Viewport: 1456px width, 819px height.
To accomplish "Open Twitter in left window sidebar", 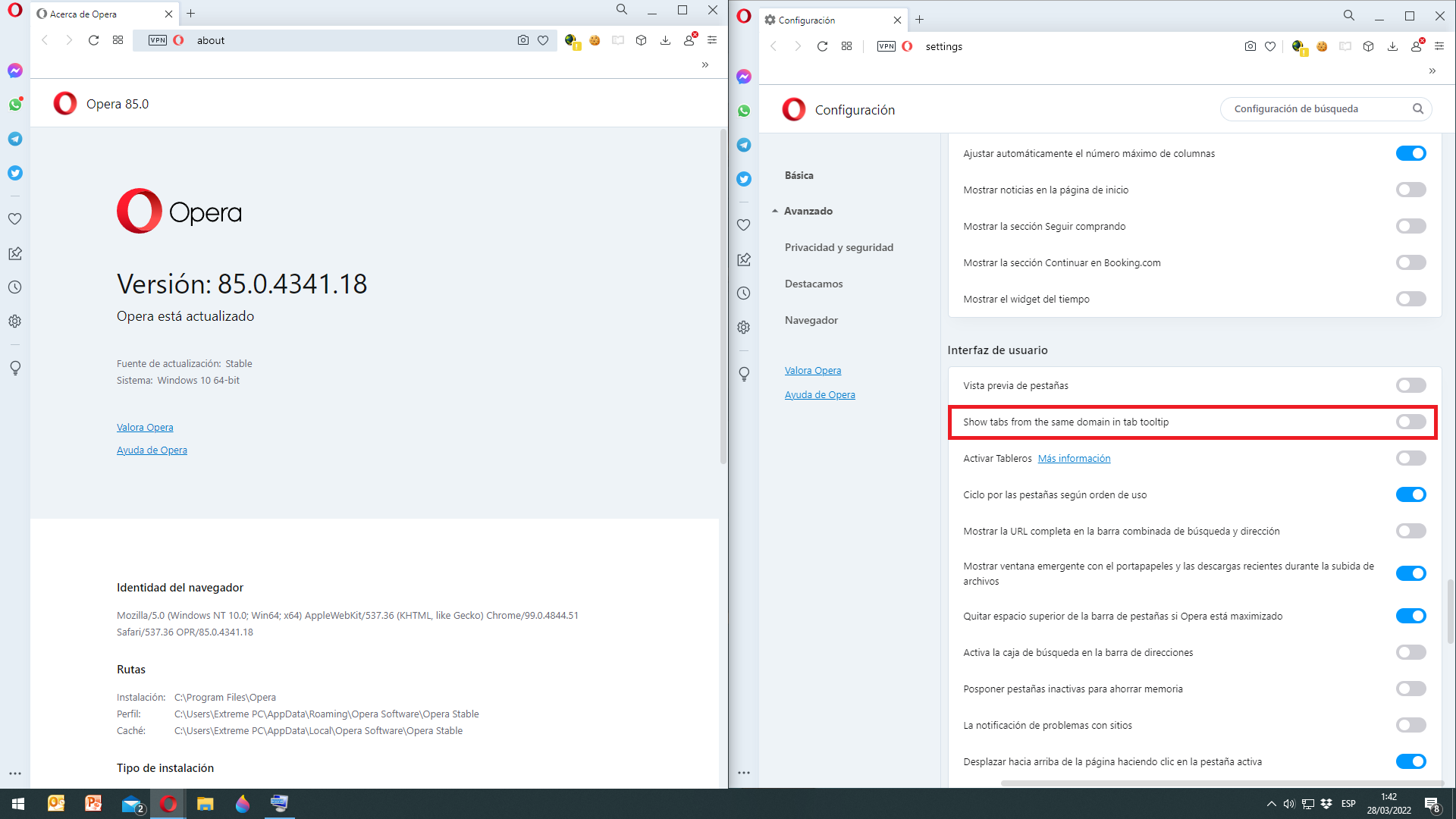I will 15,173.
